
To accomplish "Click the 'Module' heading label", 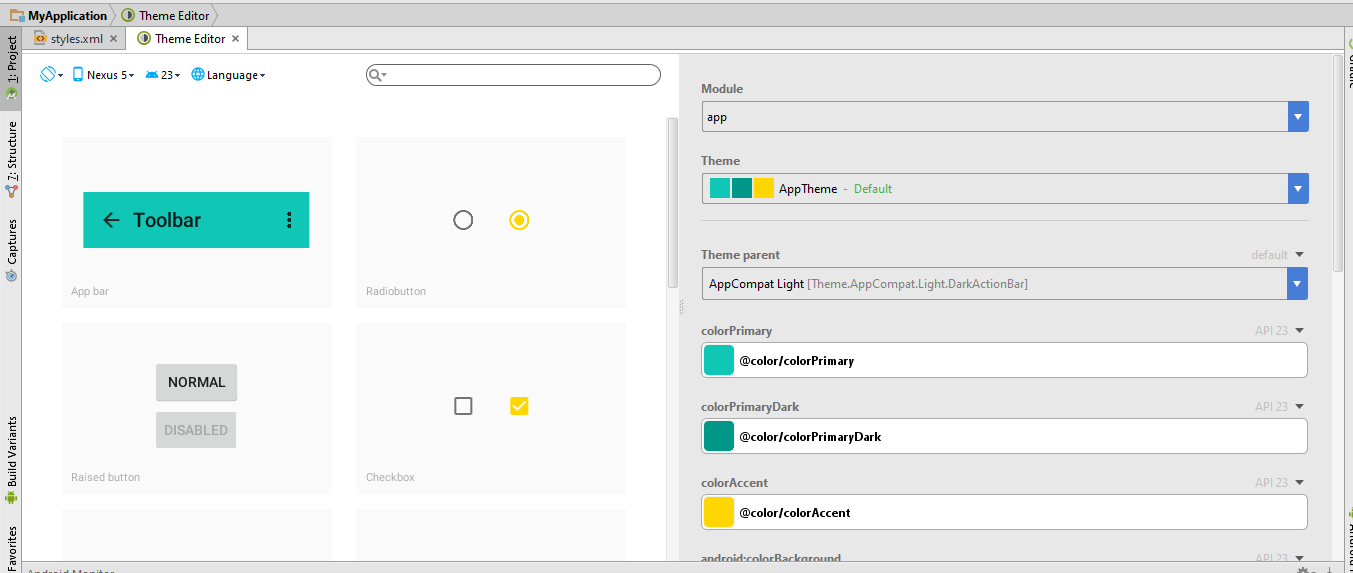I will coord(722,89).
